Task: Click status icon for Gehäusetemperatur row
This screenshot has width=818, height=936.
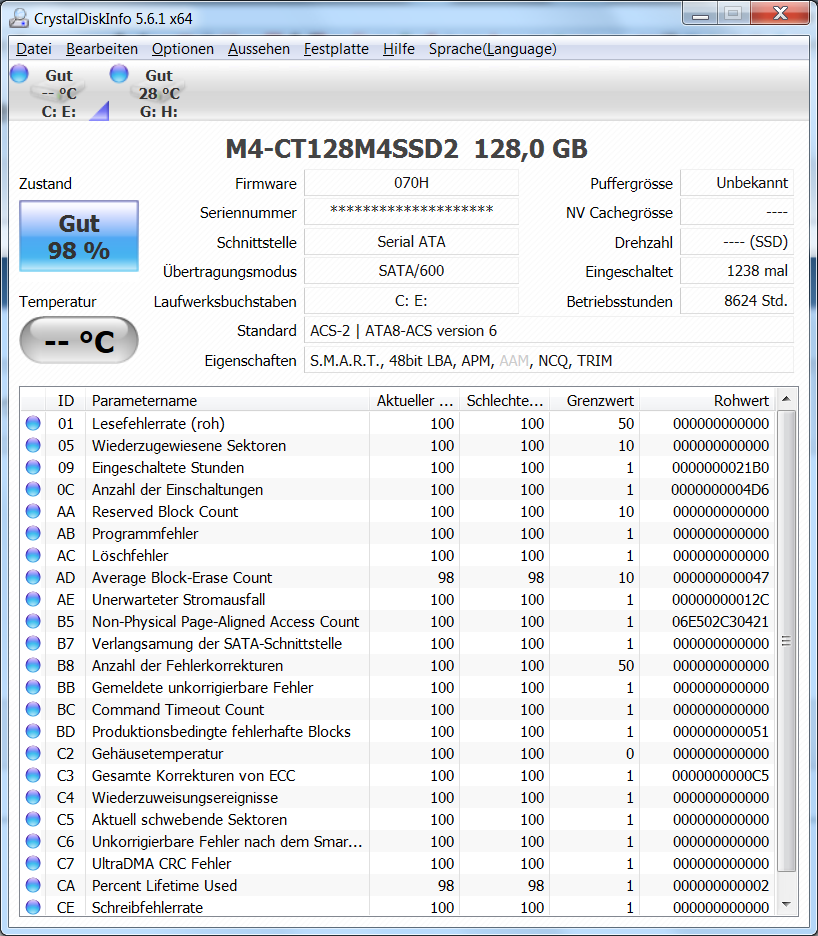Action: click(33, 753)
